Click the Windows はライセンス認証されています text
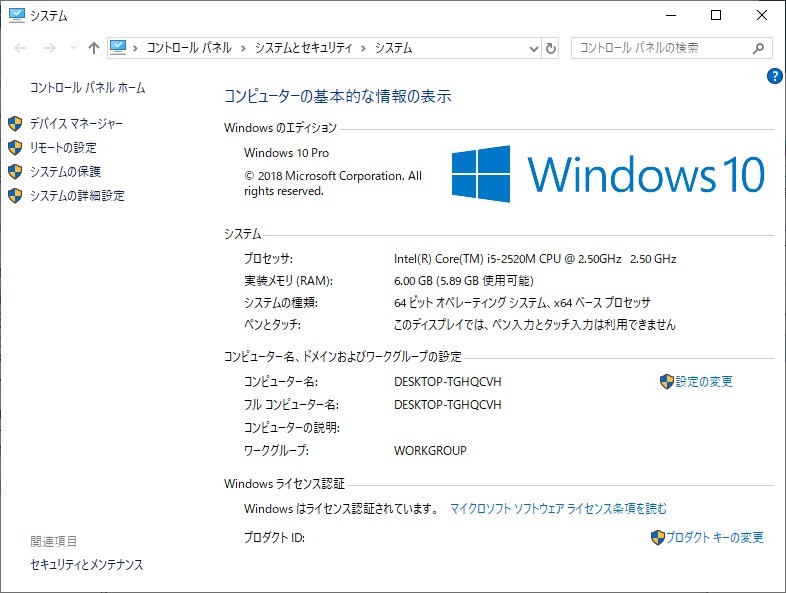The image size is (786, 593). click(x=341, y=509)
